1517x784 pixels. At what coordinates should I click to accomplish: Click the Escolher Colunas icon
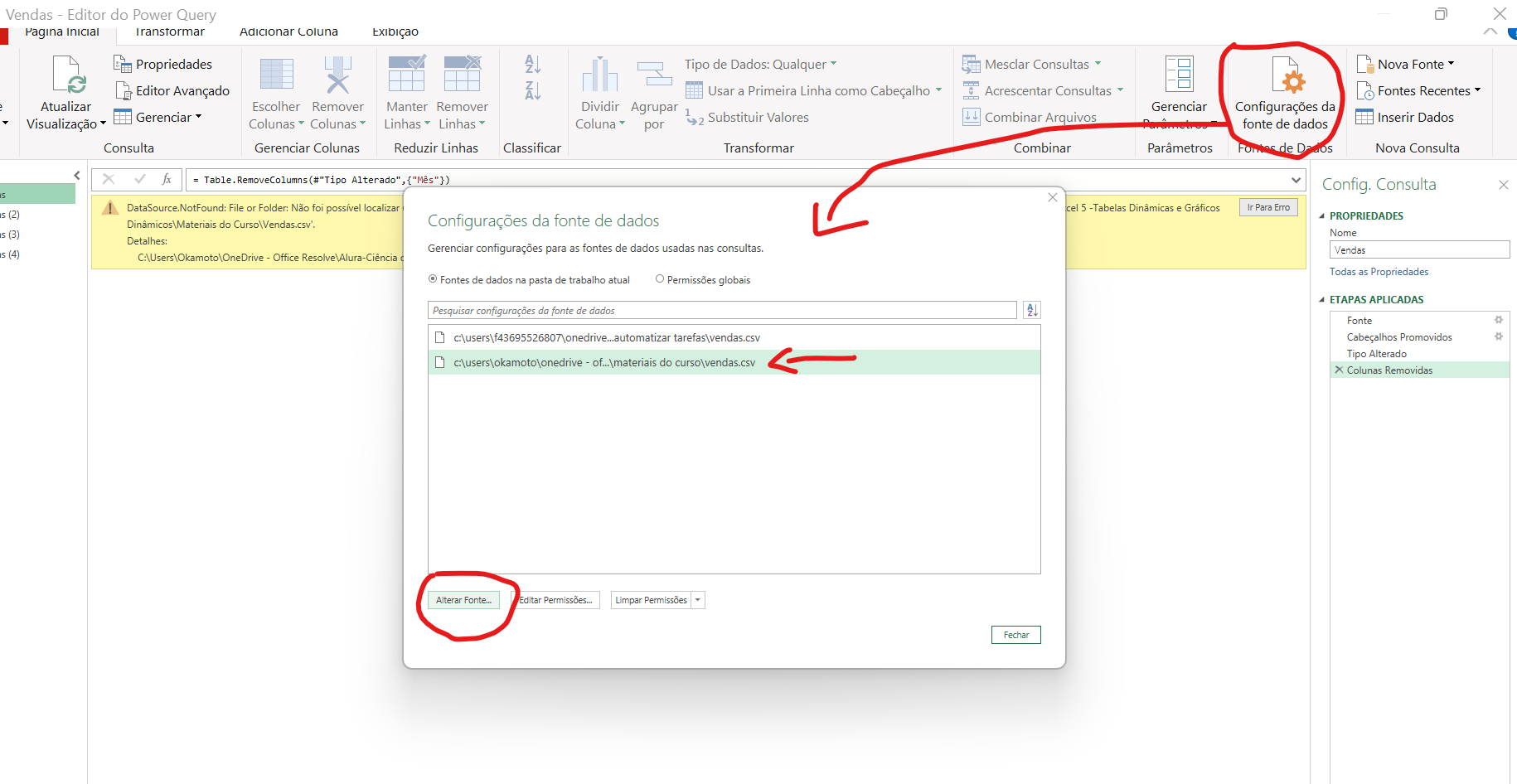click(276, 75)
